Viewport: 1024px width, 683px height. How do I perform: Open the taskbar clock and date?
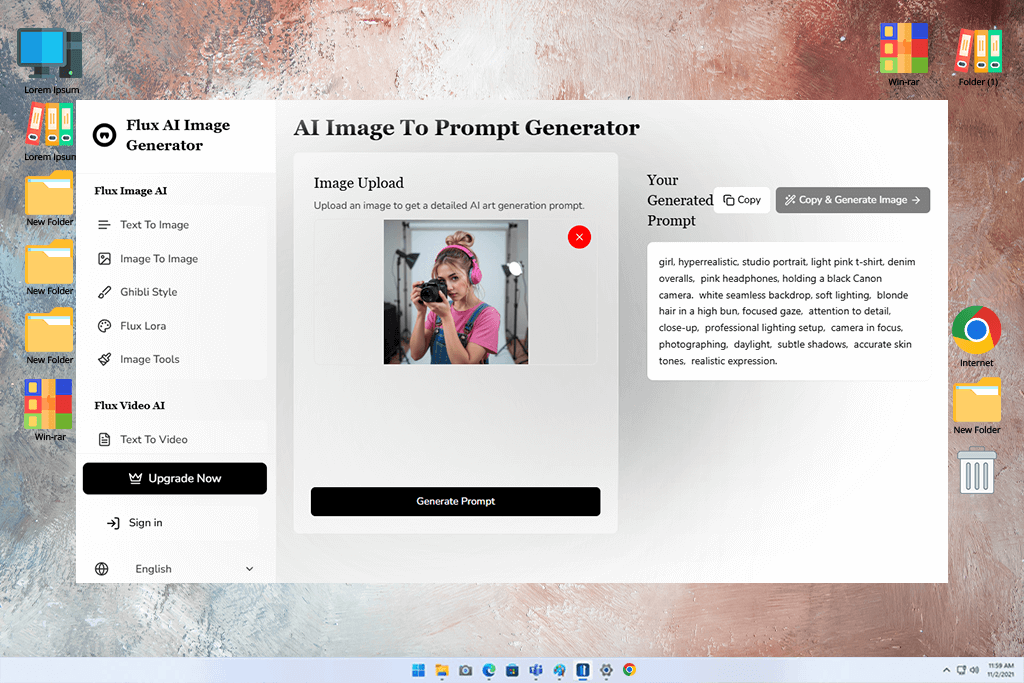click(1000, 670)
